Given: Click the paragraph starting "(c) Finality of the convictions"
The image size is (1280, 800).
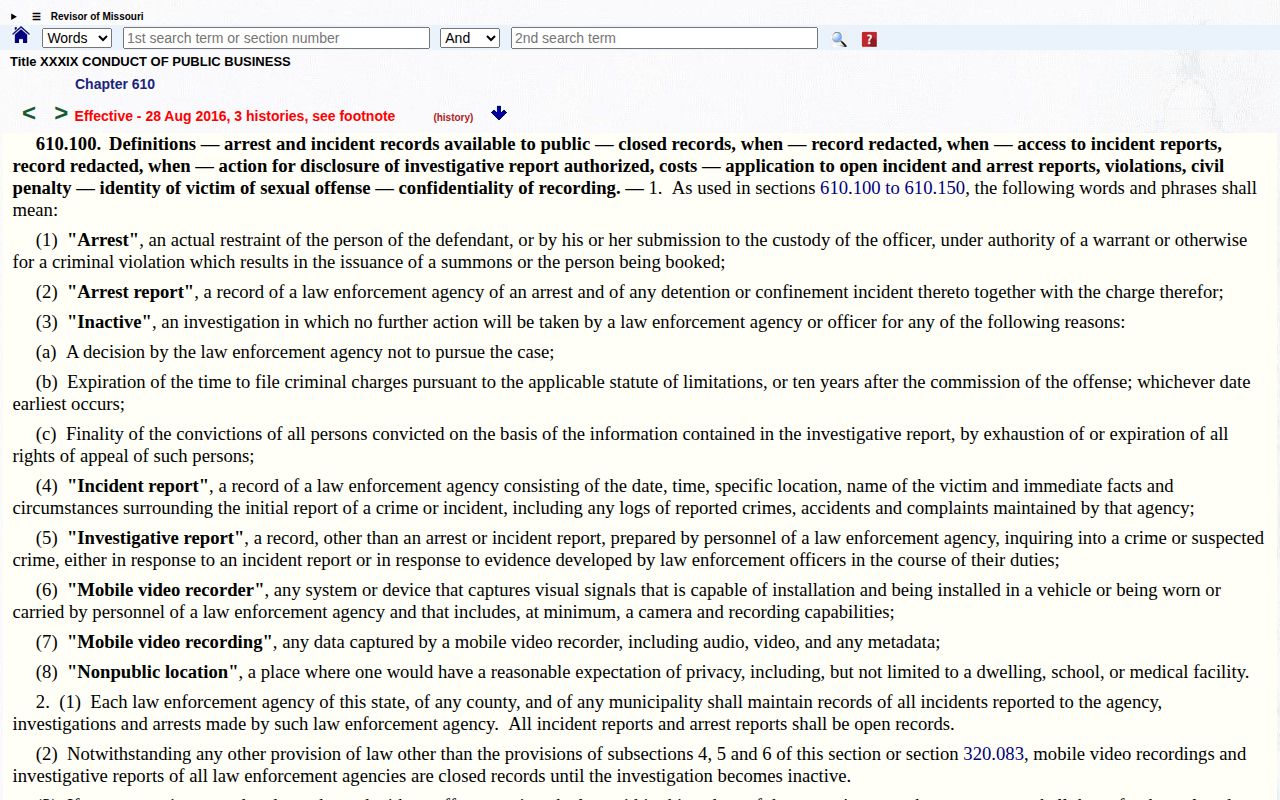Looking at the screenshot, I should pyautogui.click(x=621, y=445).
